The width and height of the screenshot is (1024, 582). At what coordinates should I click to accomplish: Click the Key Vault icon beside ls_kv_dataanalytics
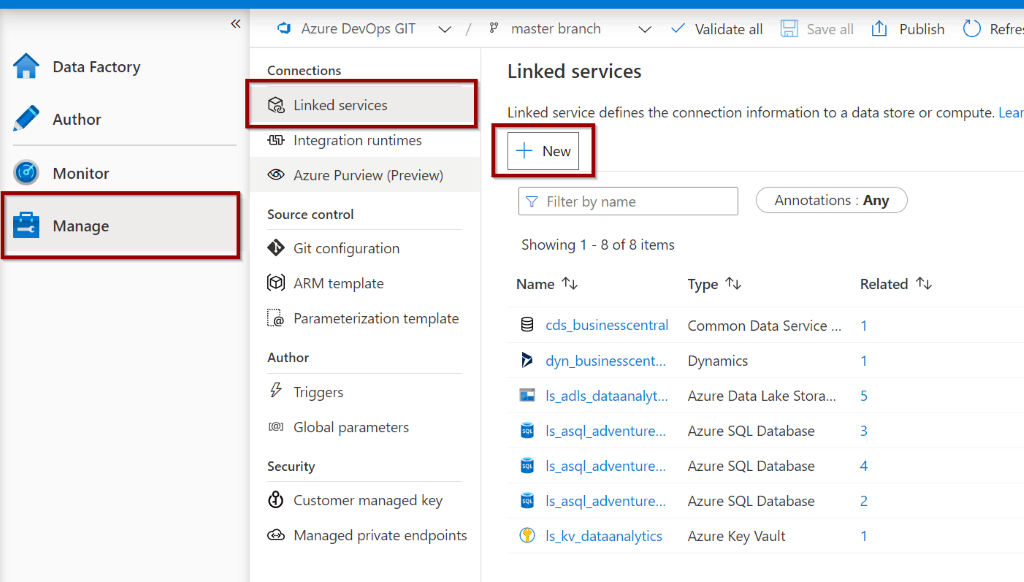tap(527, 535)
